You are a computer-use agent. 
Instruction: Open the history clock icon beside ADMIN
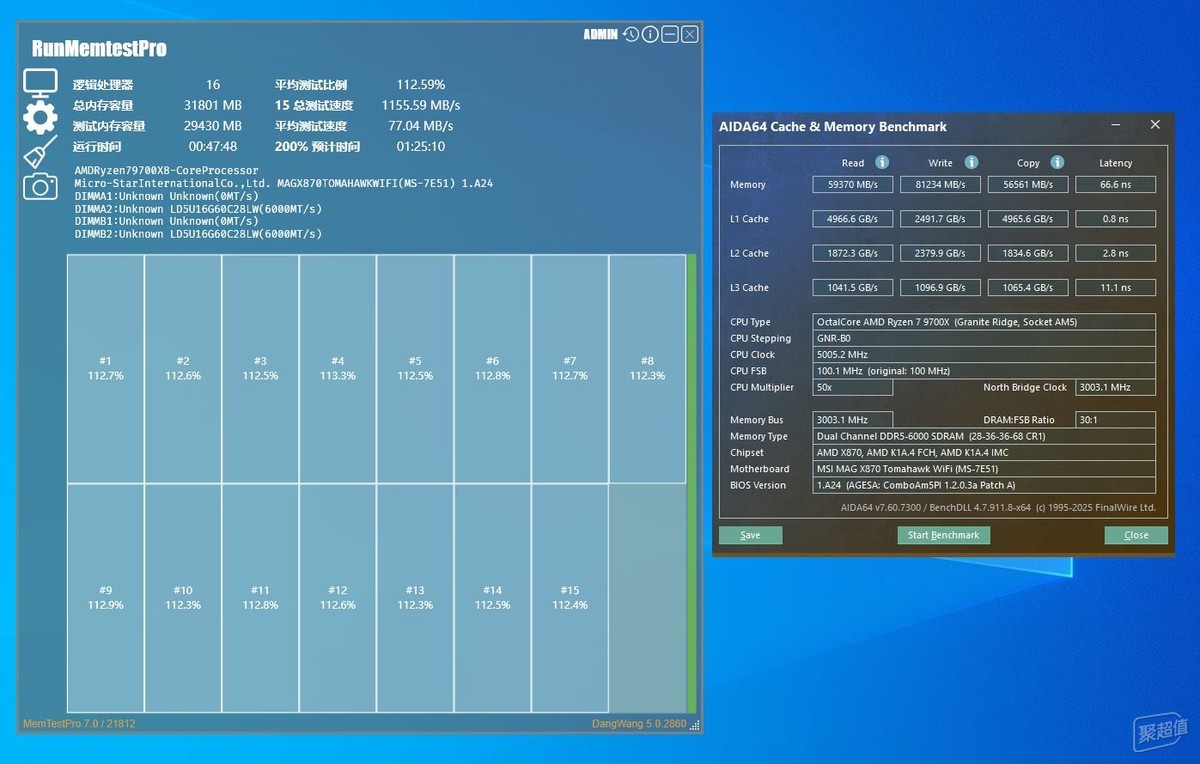pos(630,34)
